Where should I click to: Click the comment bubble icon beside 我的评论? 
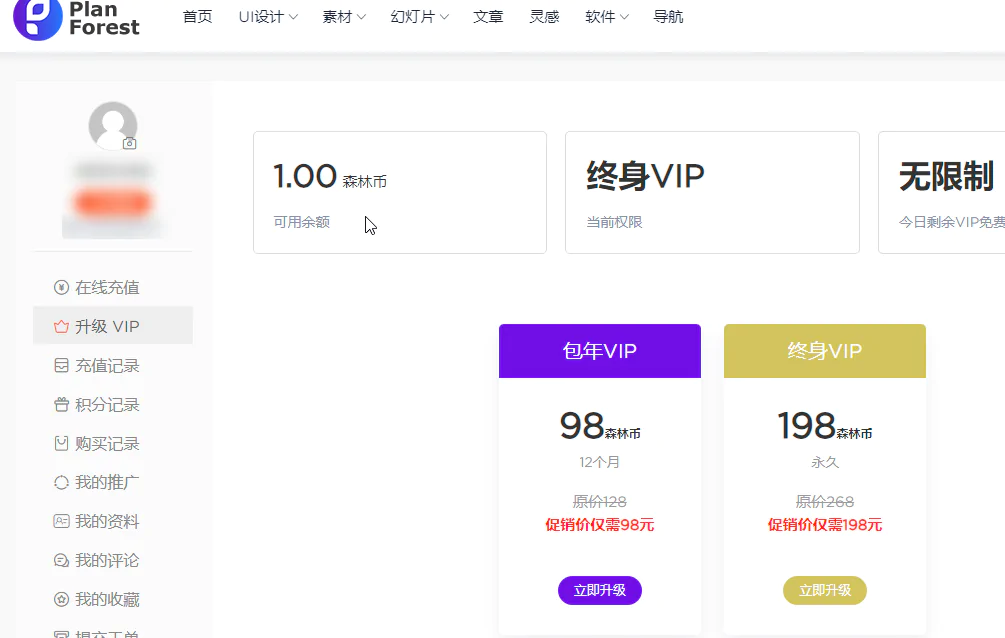pos(61,560)
